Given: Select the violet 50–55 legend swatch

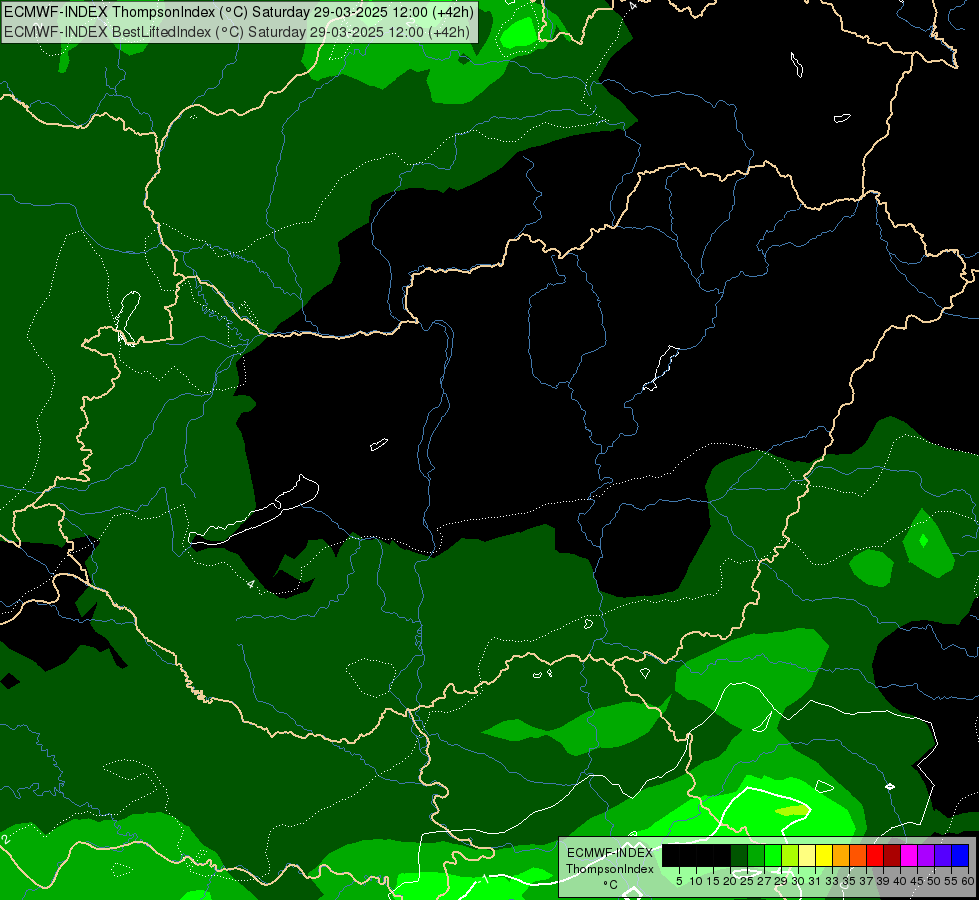Looking at the screenshot, I should 943,855.
